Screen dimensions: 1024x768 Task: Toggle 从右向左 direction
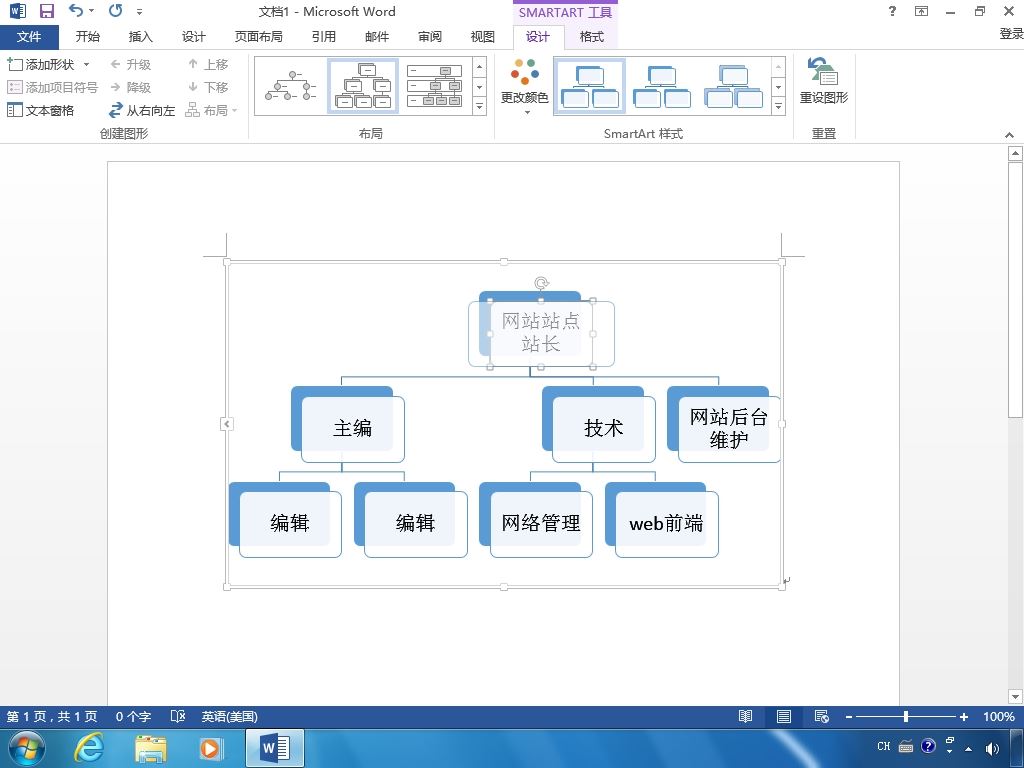(142, 110)
